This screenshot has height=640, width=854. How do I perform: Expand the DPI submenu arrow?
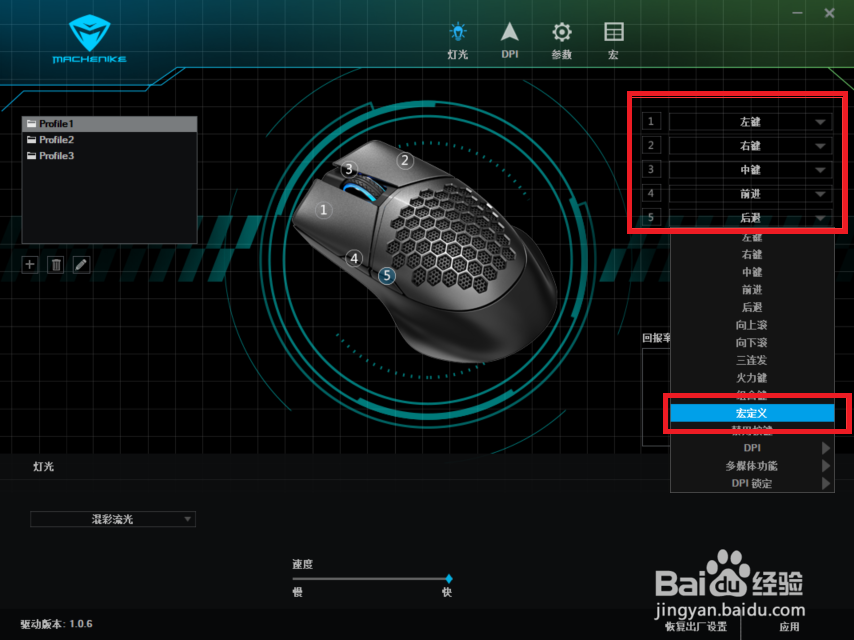[826, 448]
